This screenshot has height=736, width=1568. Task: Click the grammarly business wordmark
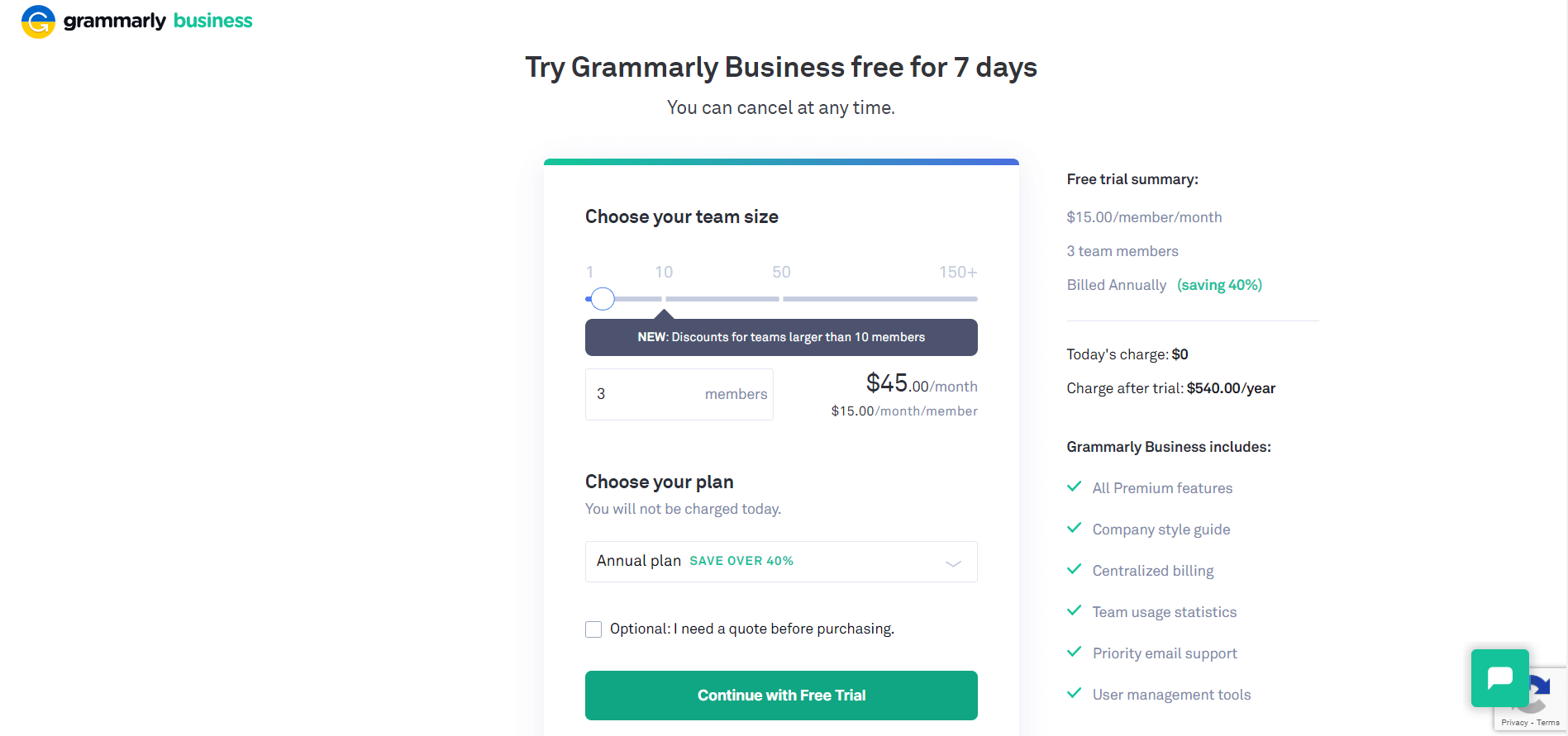coord(158,21)
